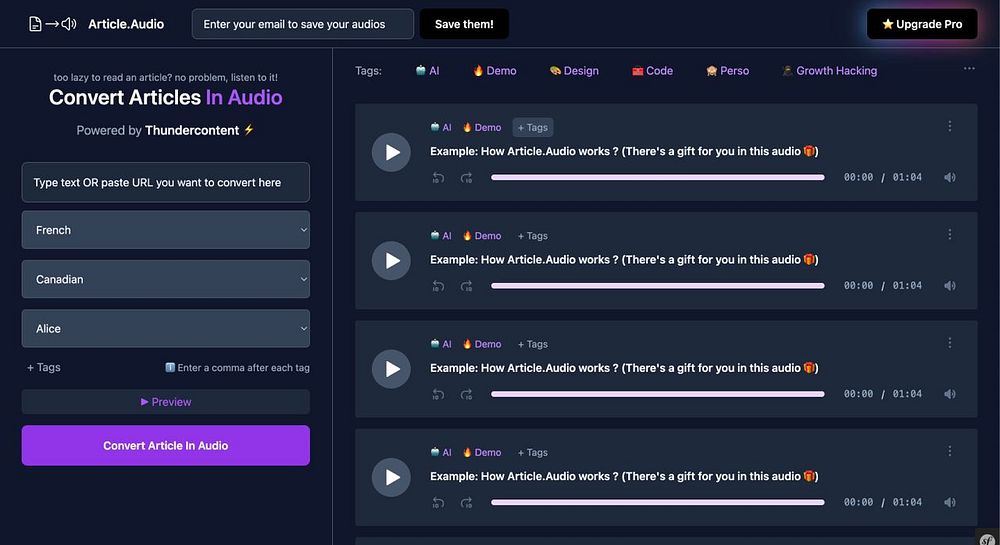This screenshot has width=1000, height=545.
Task: Play the fourth example audio card
Action: click(391, 477)
